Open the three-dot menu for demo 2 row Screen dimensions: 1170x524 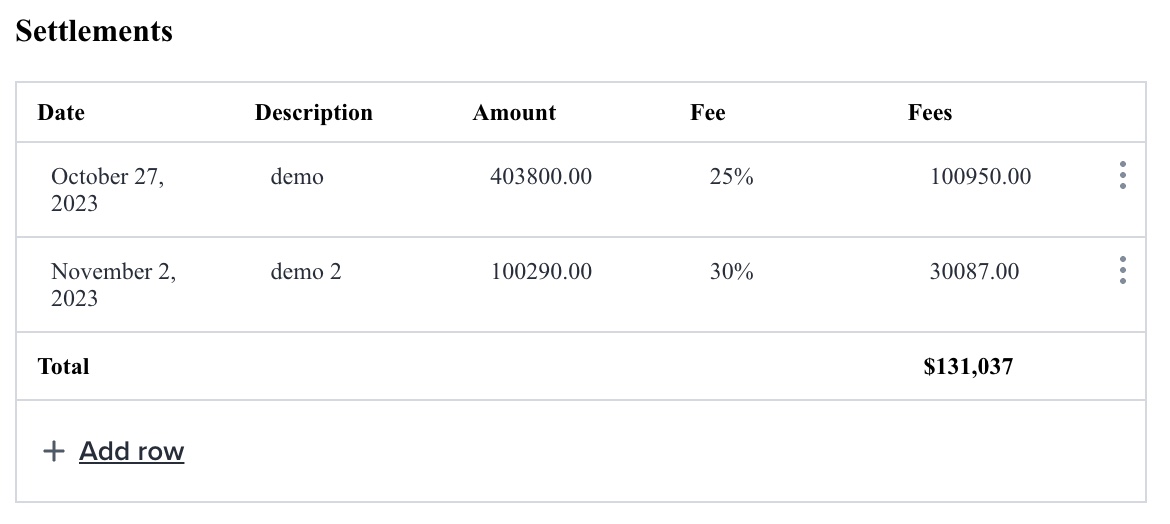pos(1122,270)
